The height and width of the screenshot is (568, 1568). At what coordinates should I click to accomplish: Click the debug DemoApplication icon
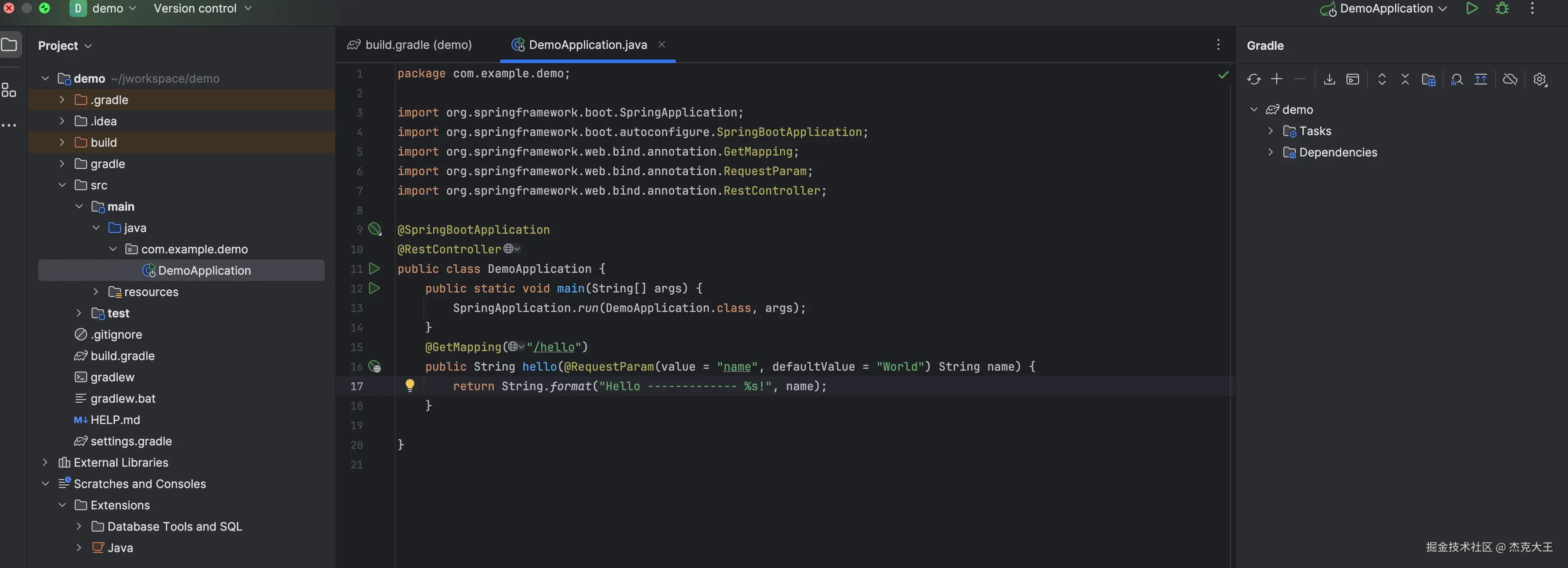[x=1502, y=8]
